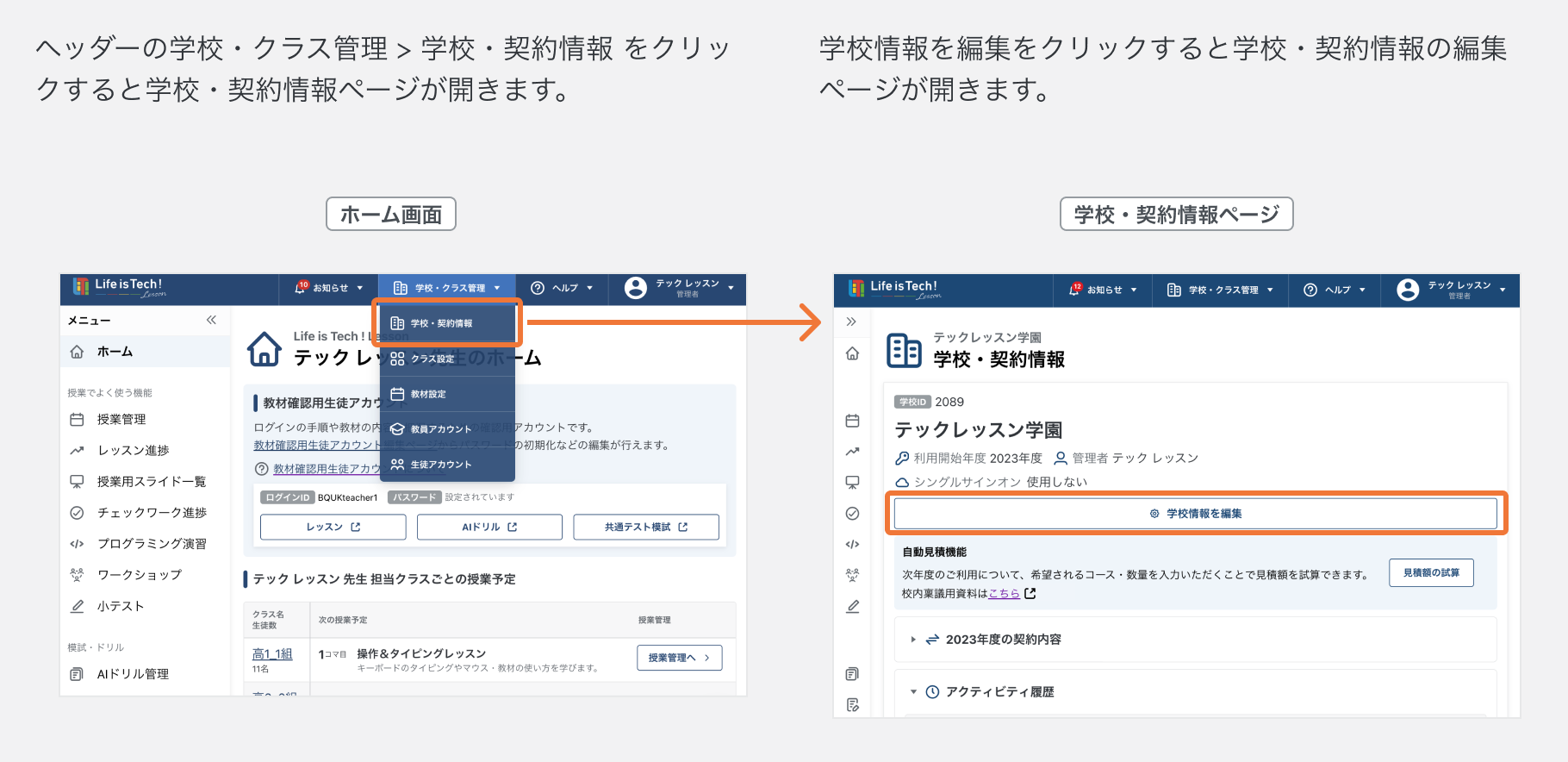Collapse アクティビティ履歴 section
1568x762 pixels.
pos(1196,692)
